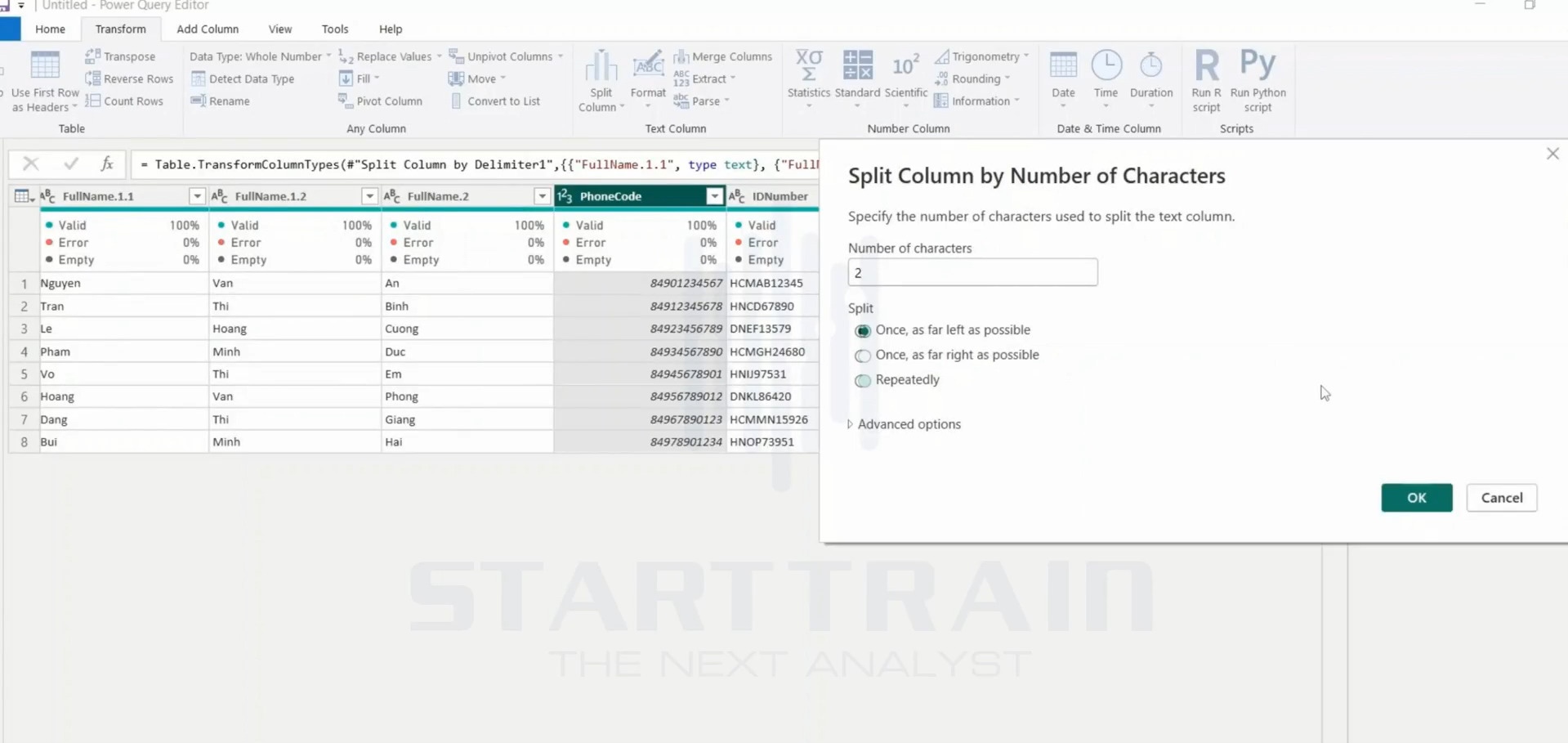Image resolution: width=1568 pixels, height=743 pixels.
Task: Open FullName.2 column filter dropdown
Action: [542, 196]
